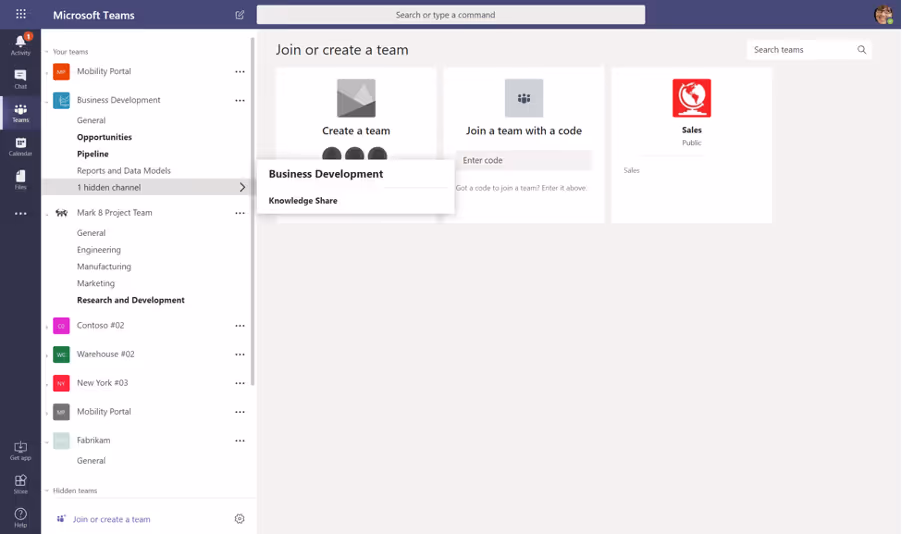Click the New York #03 team avatar
Viewport: 902px width, 534px height.
(61, 383)
